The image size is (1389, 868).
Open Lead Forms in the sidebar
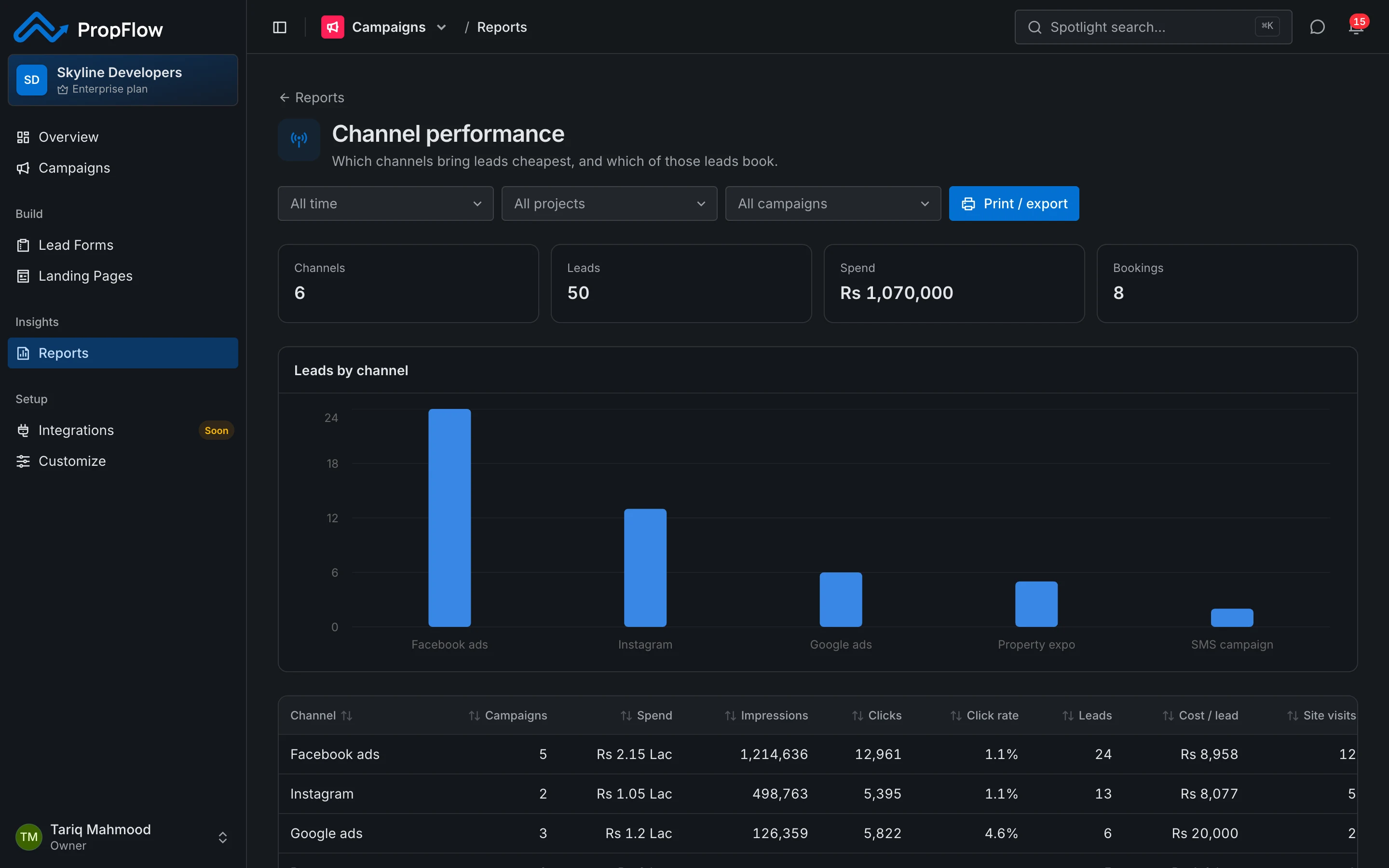point(123,245)
